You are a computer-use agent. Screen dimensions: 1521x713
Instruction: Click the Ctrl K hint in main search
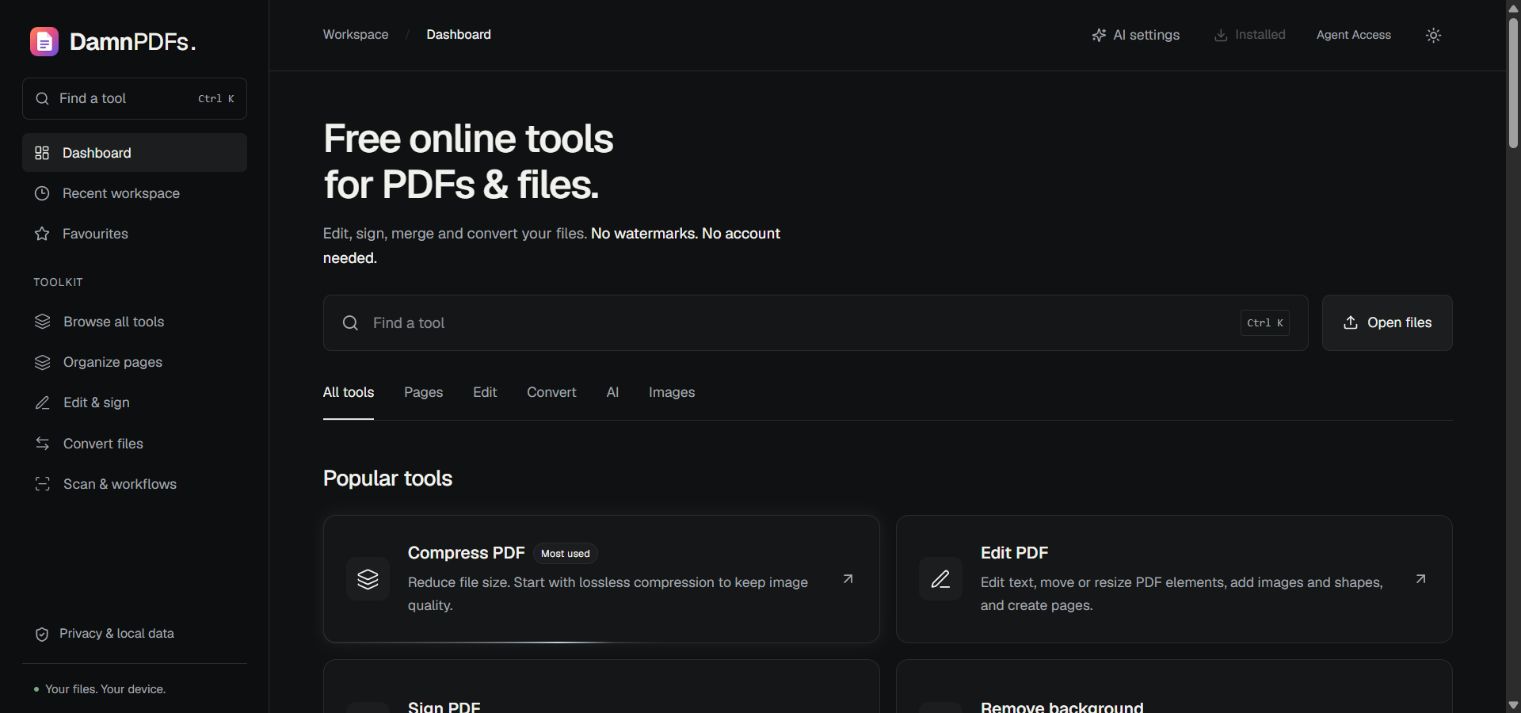(x=1265, y=322)
